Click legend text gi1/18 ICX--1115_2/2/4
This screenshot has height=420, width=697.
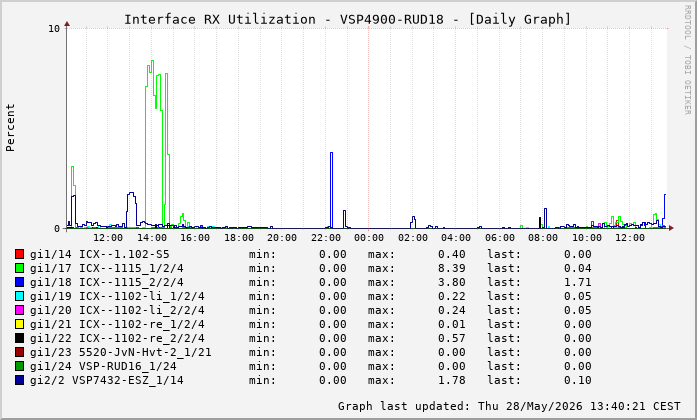(107, 282)
